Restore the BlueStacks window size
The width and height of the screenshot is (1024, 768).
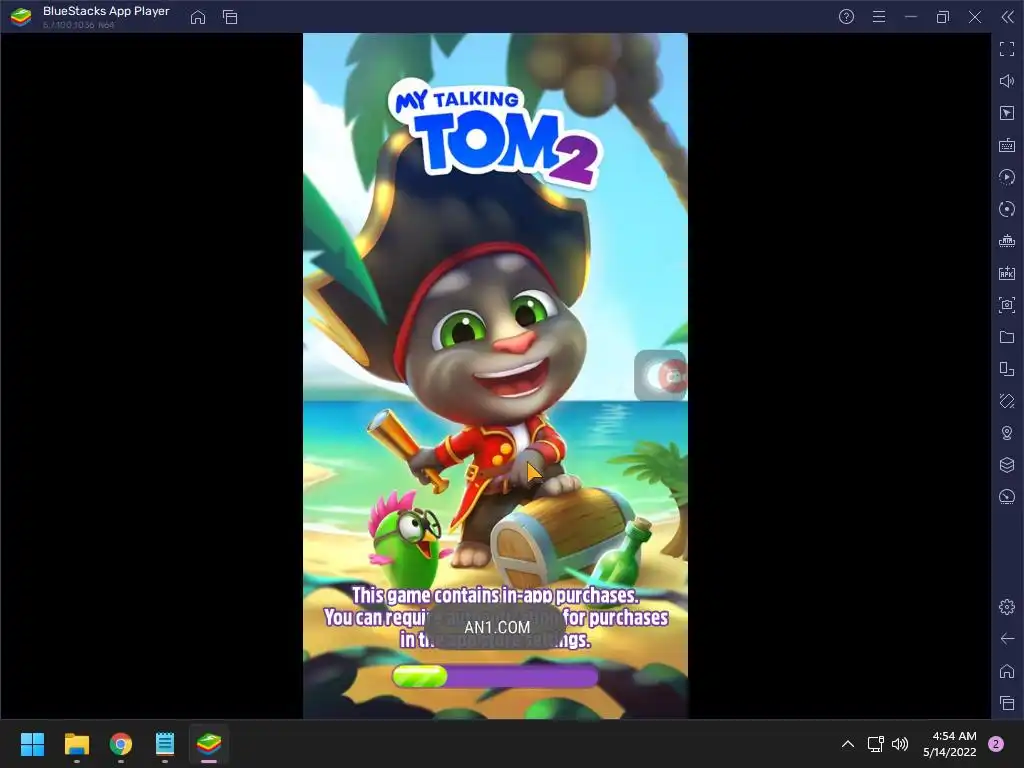[x=942, y=17]
